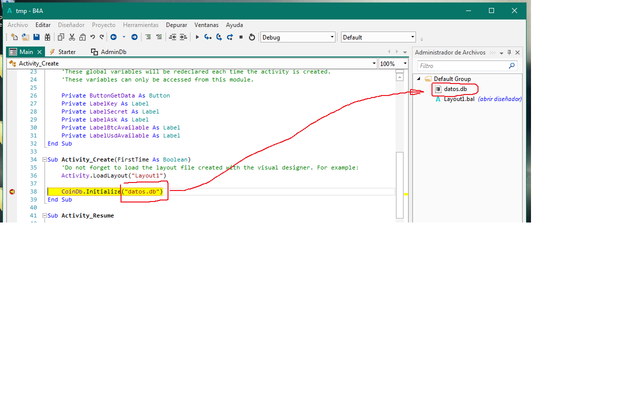Collapse the Default Group tree node

[x=419, y=78]
